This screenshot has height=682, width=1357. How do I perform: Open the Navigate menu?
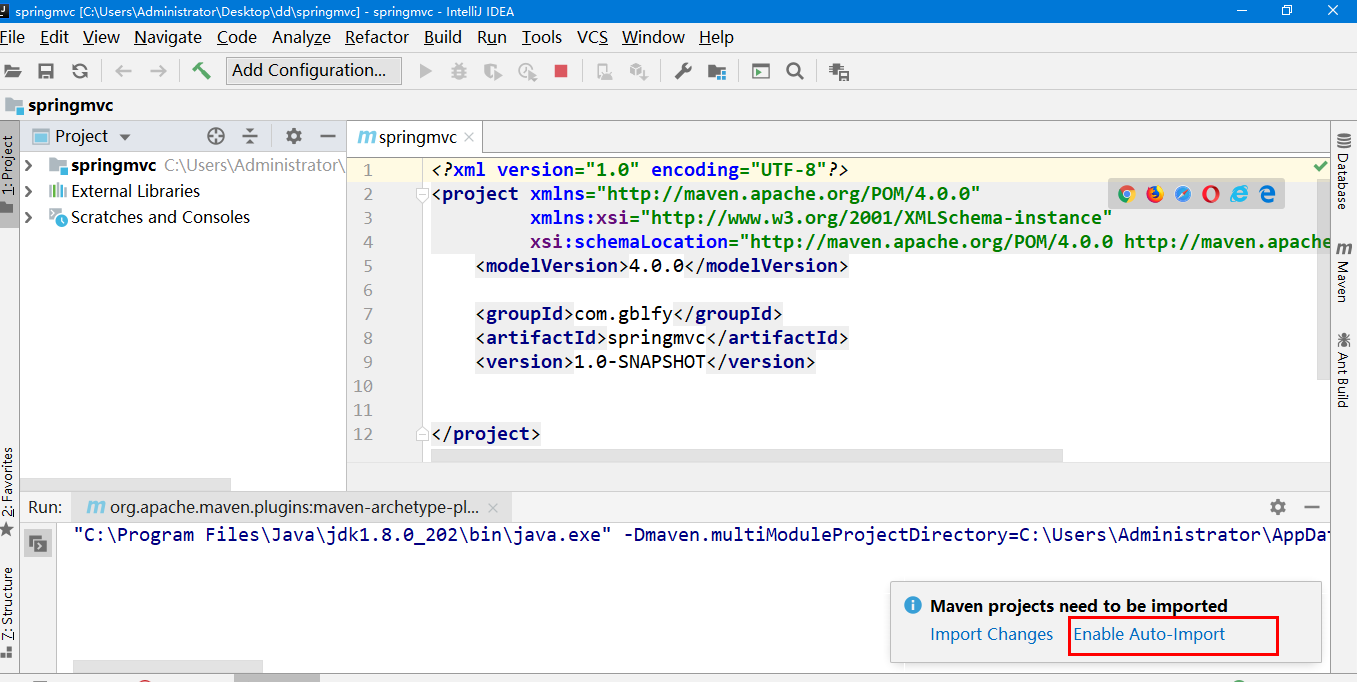168,37
